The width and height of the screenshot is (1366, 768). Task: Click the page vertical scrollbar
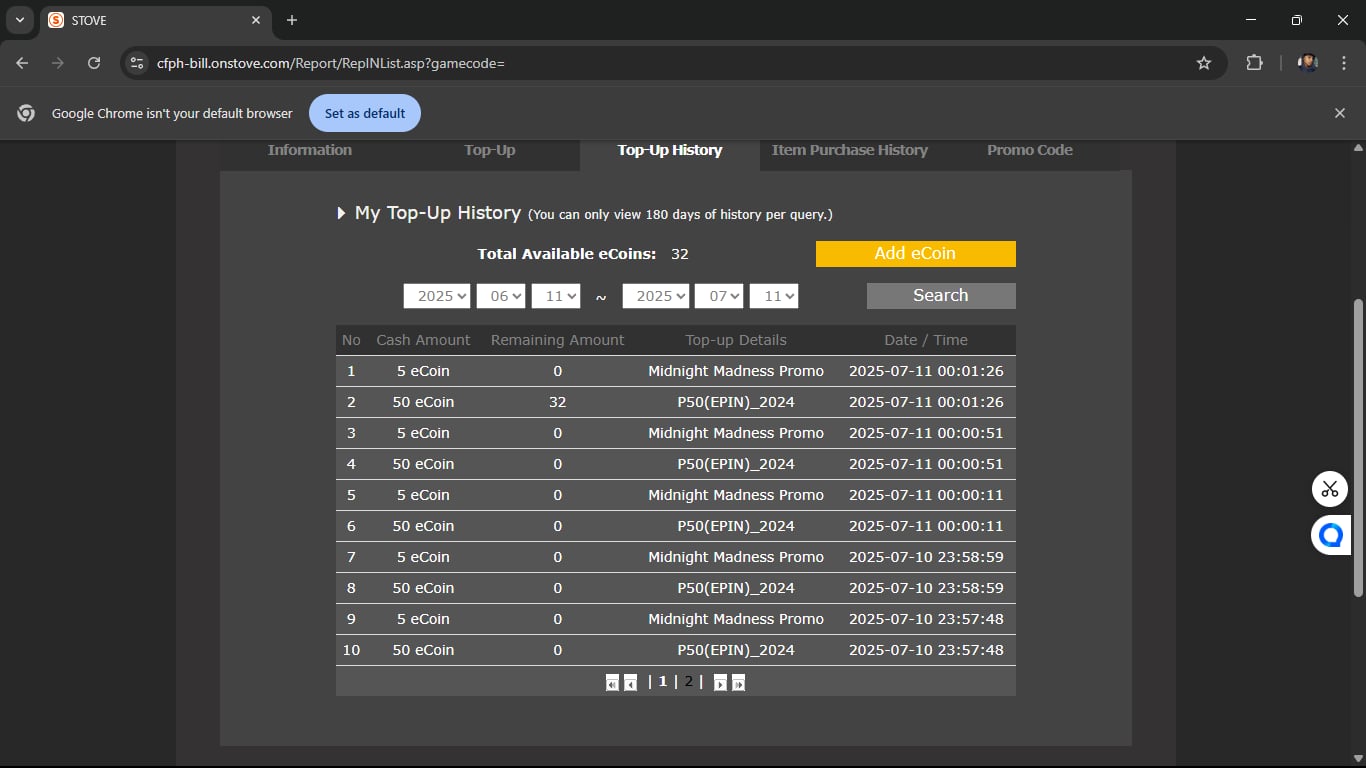tap(1357, 450)
